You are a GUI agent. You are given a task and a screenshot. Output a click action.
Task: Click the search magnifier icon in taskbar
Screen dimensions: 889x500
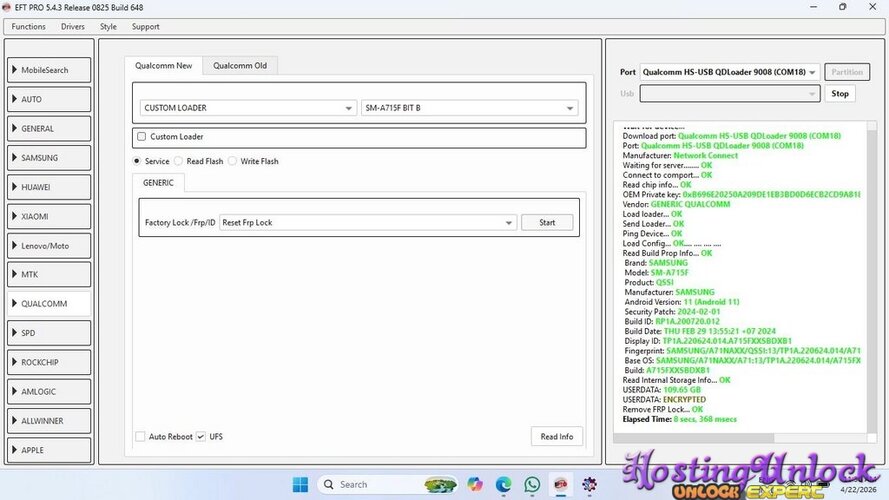[328, 485]
